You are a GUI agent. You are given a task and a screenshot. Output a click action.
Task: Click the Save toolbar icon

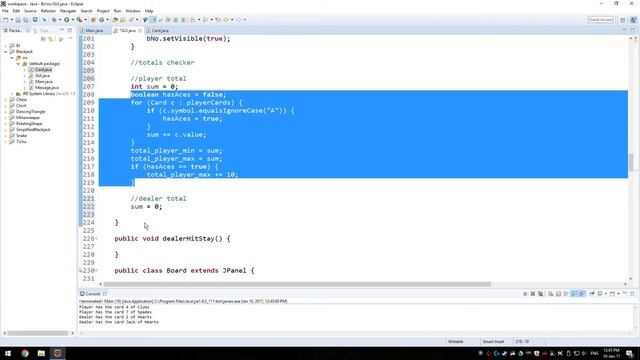(18, 20)
